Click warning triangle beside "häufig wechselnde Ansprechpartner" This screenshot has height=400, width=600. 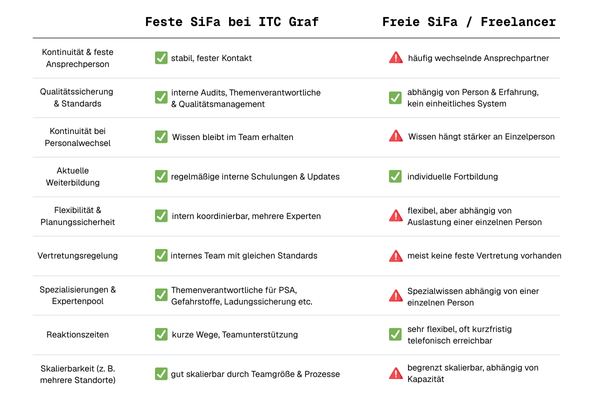click(x=396, y=58)
